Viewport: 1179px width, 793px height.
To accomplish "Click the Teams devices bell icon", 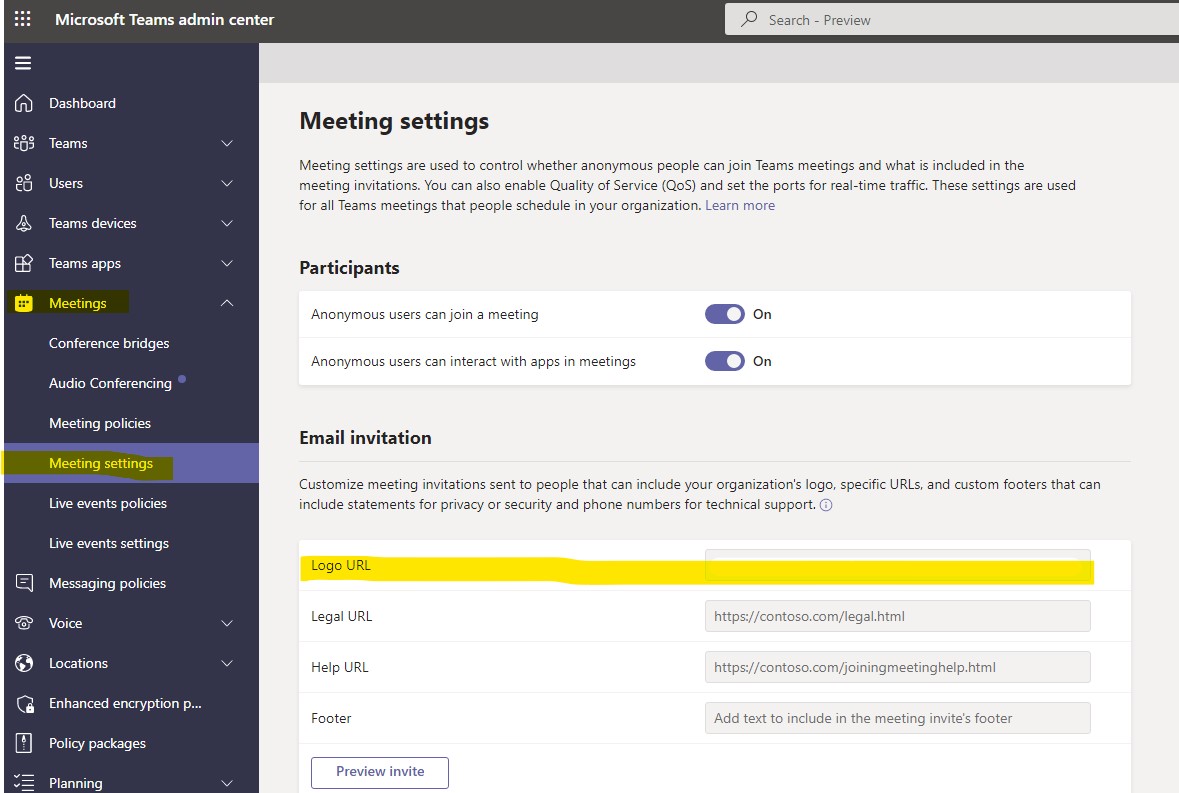I will (x=24, y=223).
